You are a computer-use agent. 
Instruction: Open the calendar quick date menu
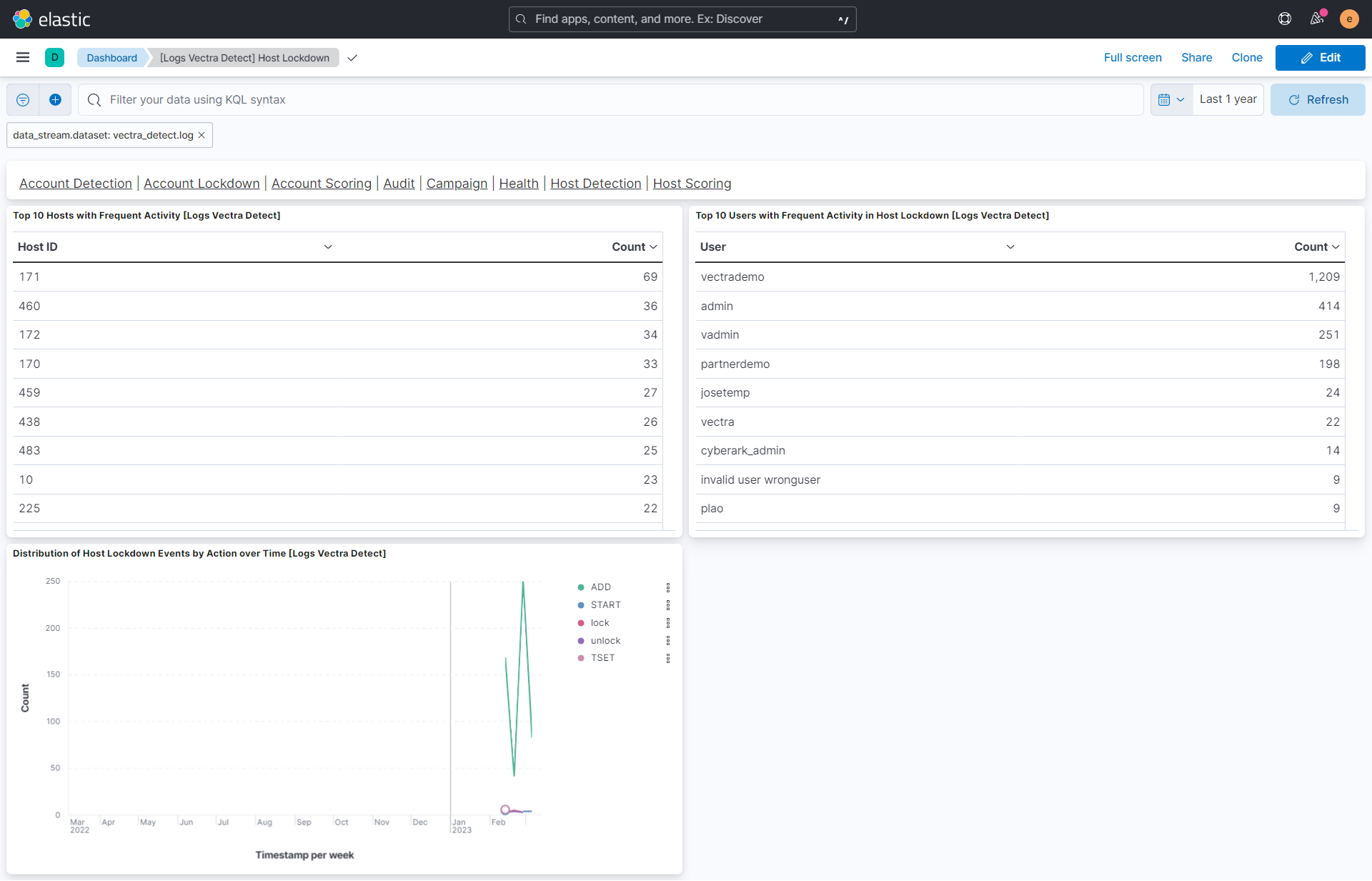pyautogui.click(x=1171, y=100)
